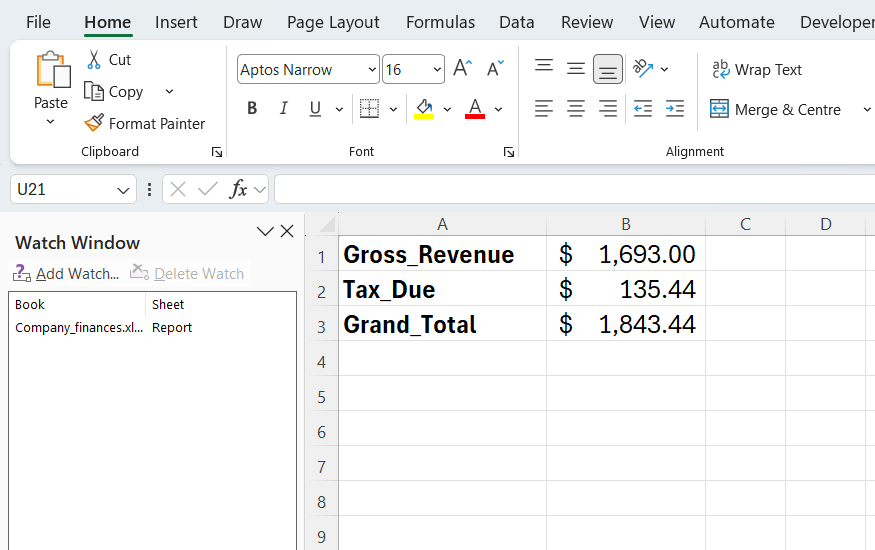Sort by Sheet column header
The image size is (875, 550).
coord(220,305)
